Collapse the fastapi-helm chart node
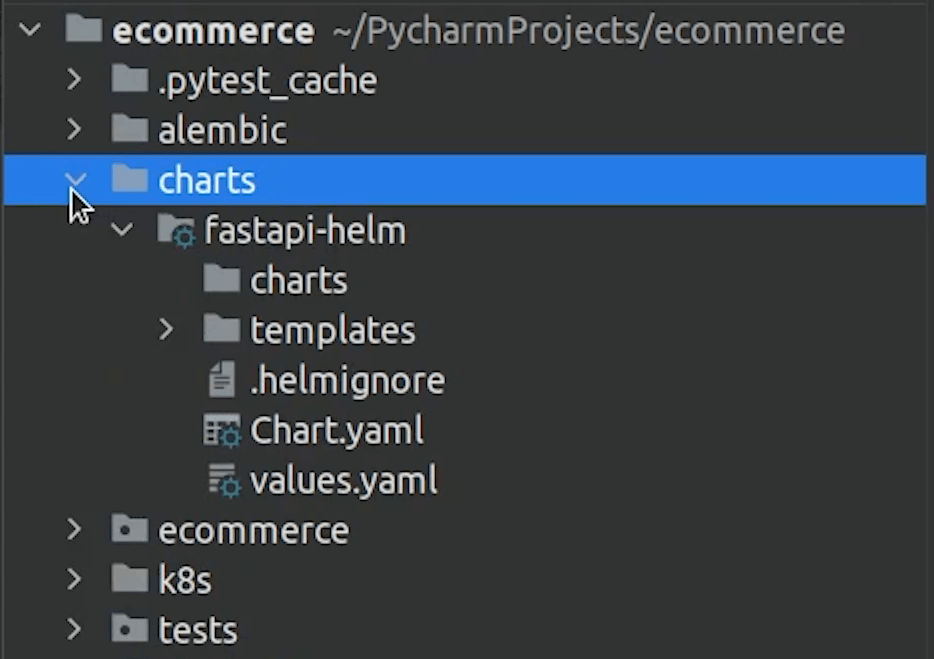Screen dimensions: 934x659 coord(122,230)
